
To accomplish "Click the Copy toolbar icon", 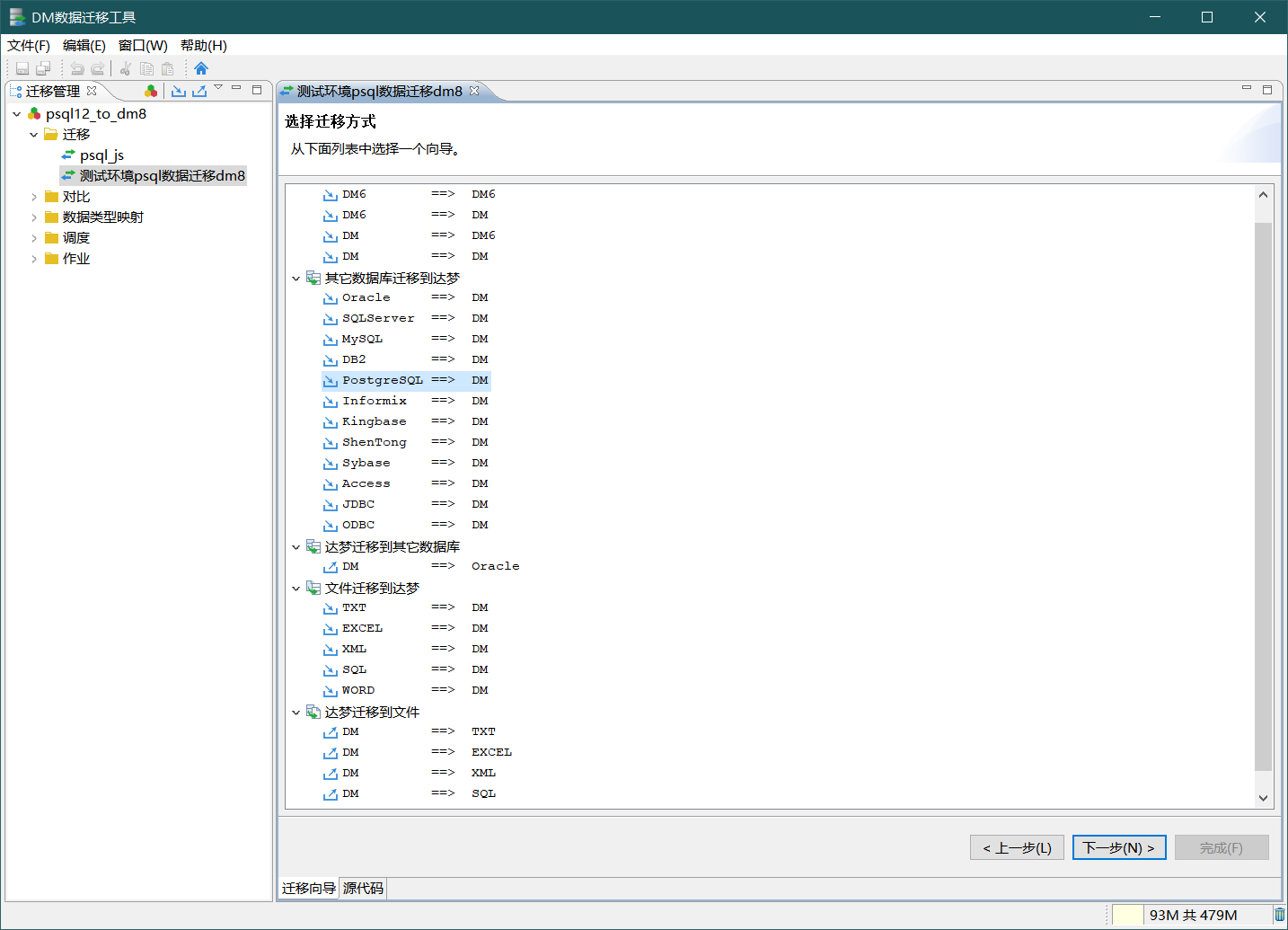I will [x=146, y=69].
